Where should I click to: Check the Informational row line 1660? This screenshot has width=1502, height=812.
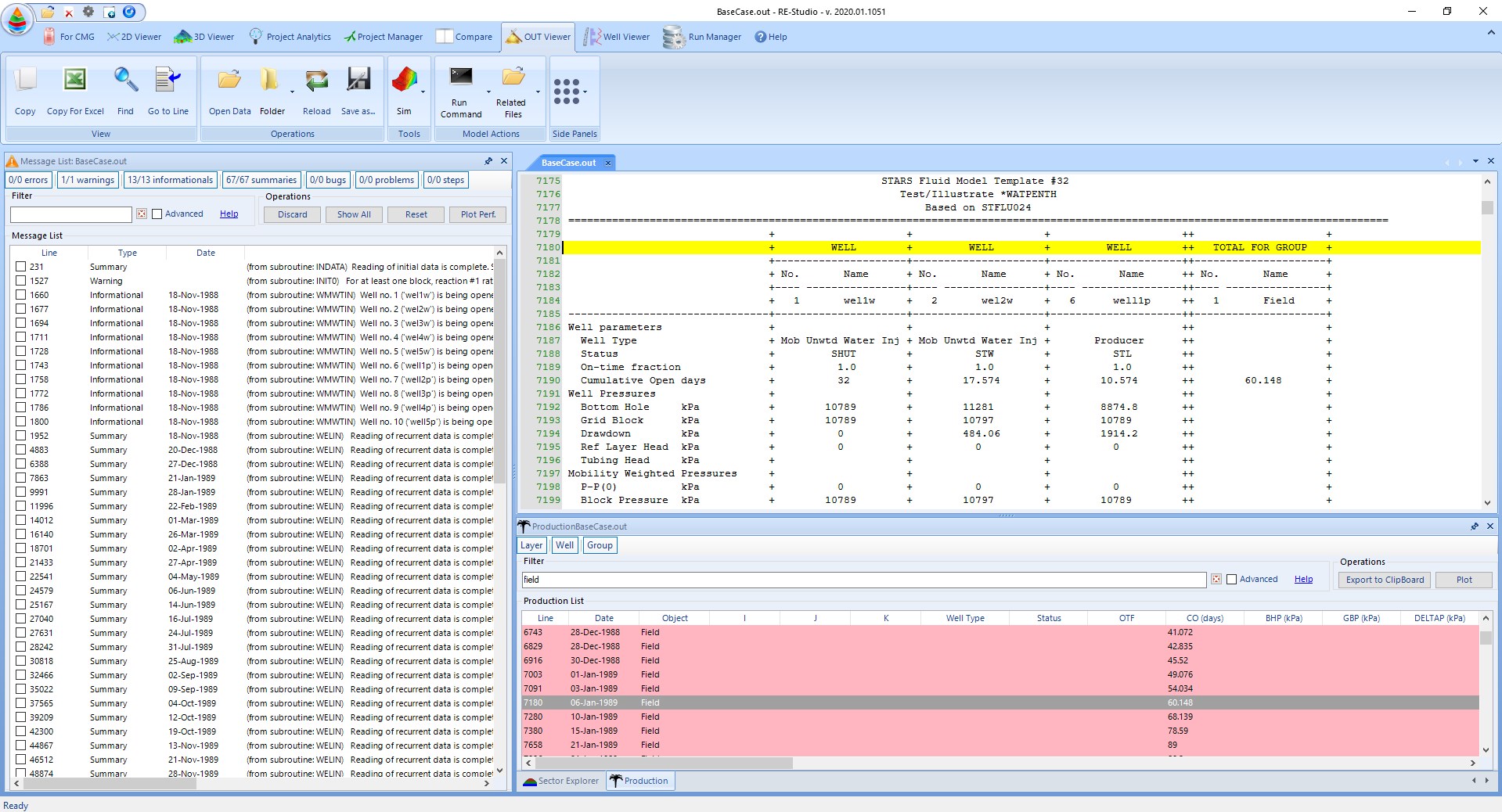pyautogui.click(x=21, y=295)
